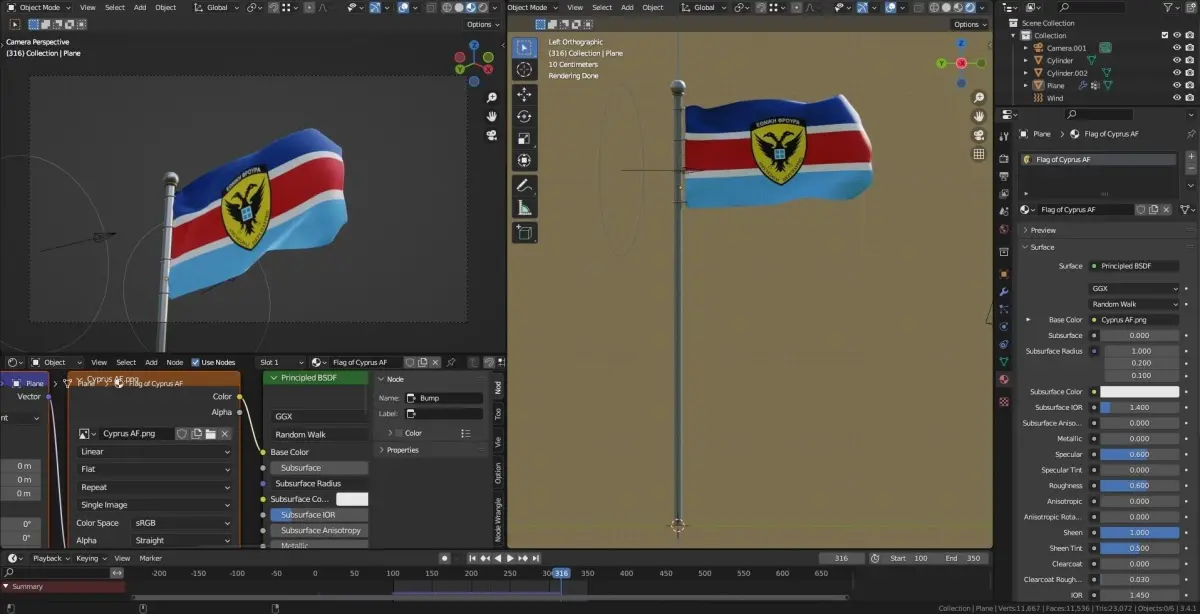Expand Plane in the outliner tree
The height and width of the screenshot is (614, 1200).
1026,86
